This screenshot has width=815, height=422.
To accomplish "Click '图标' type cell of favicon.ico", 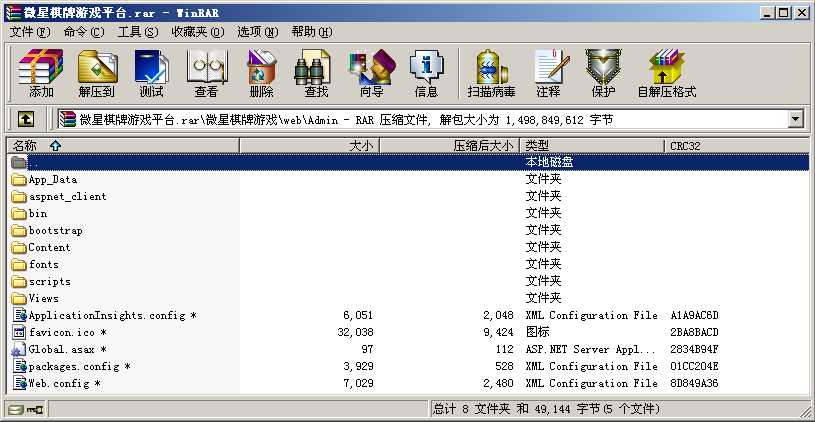I will coord(537,333).
